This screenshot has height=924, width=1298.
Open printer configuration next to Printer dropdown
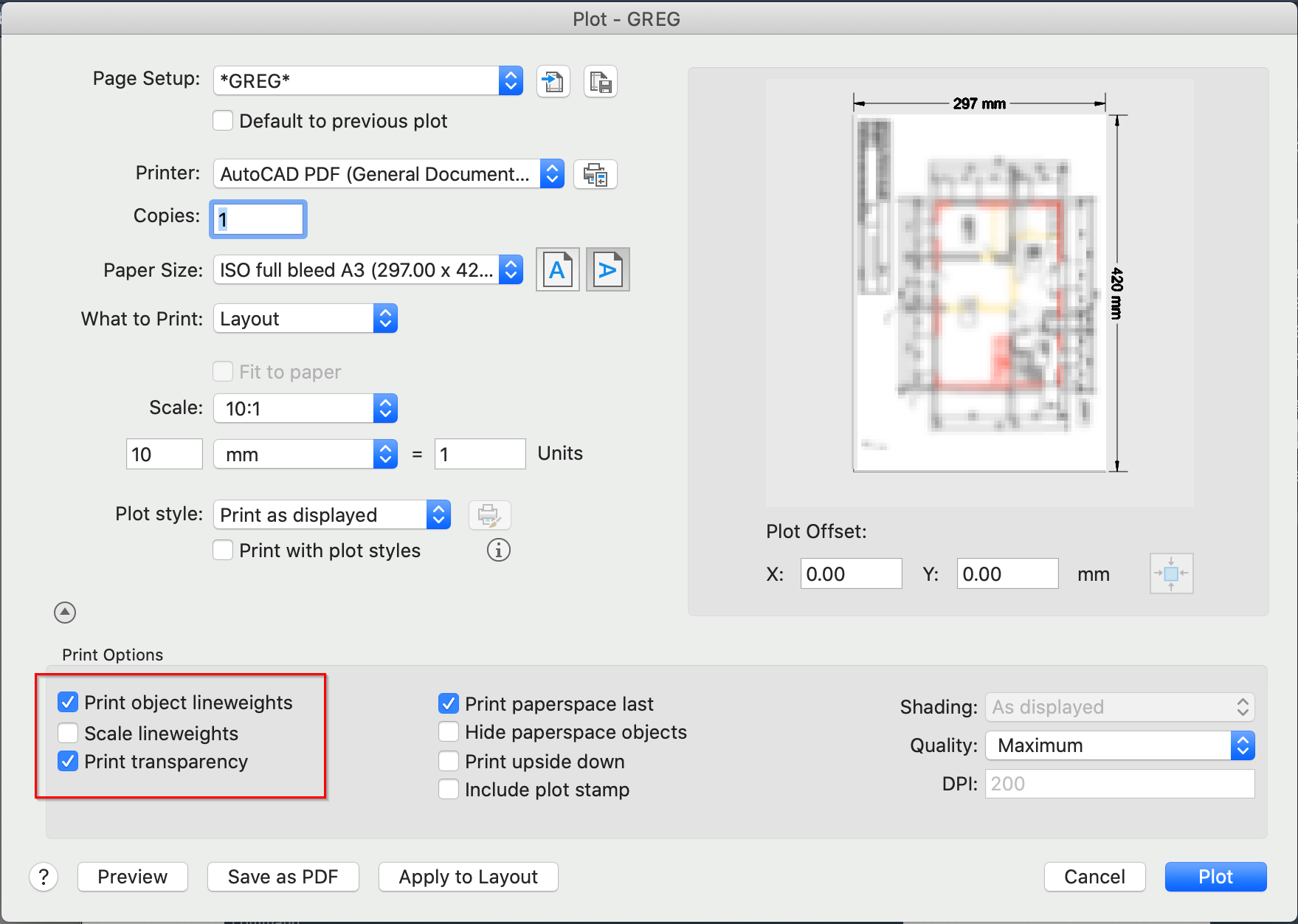point(595,174)
